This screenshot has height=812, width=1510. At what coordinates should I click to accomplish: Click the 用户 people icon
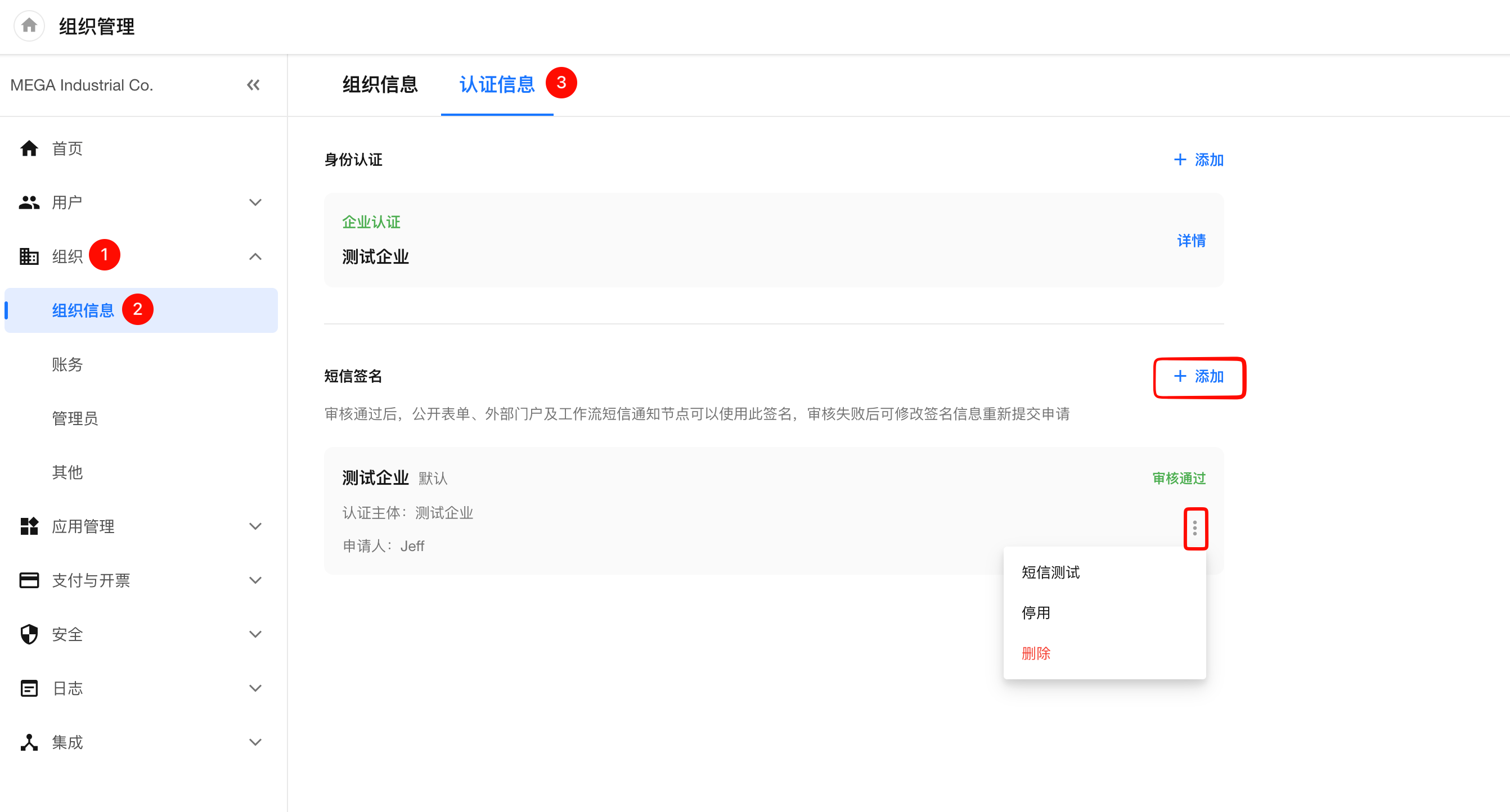(x=29, y=202)
